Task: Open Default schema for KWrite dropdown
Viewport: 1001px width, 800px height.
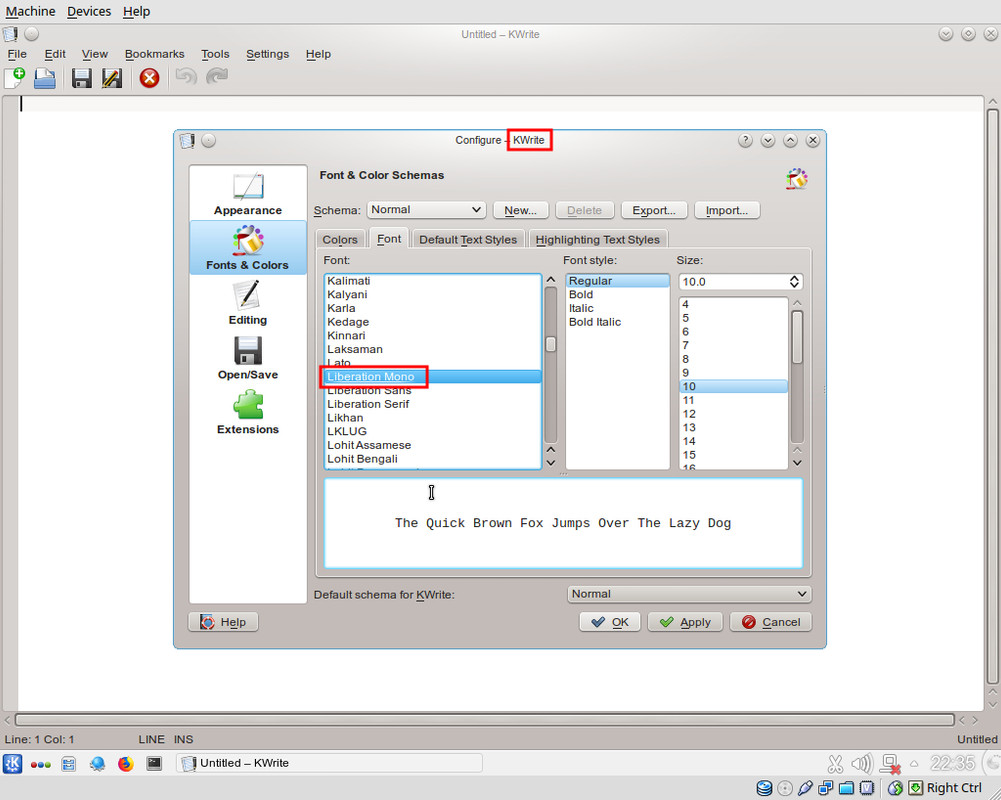Action: coord(689,594)
